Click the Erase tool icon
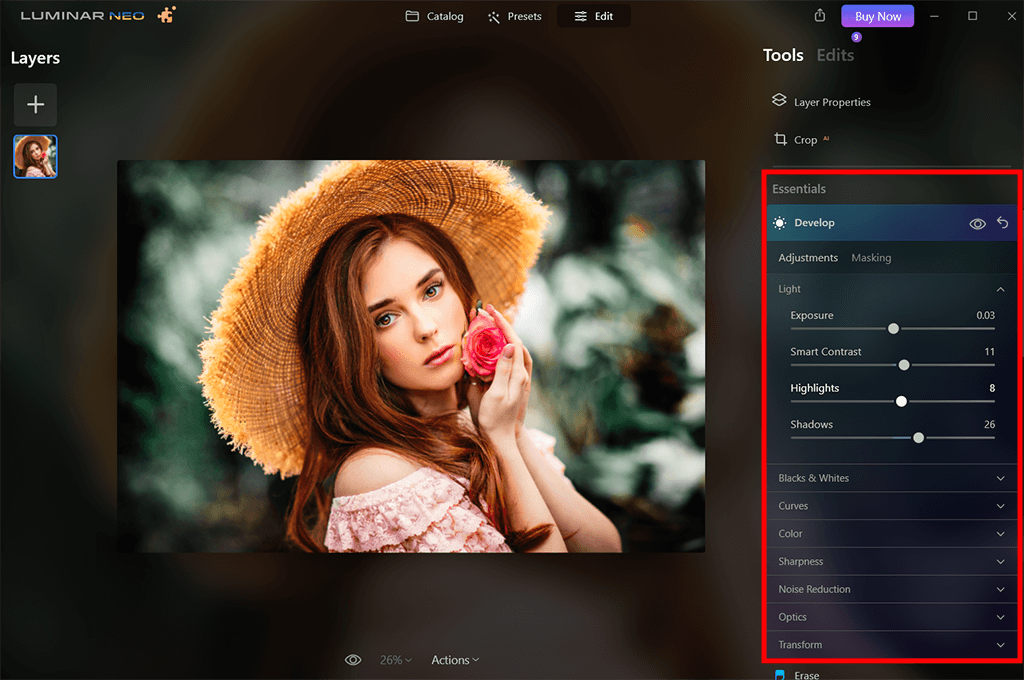This screenshot has width=1024, height=680. pyautogui.click(x=780, y=675)
